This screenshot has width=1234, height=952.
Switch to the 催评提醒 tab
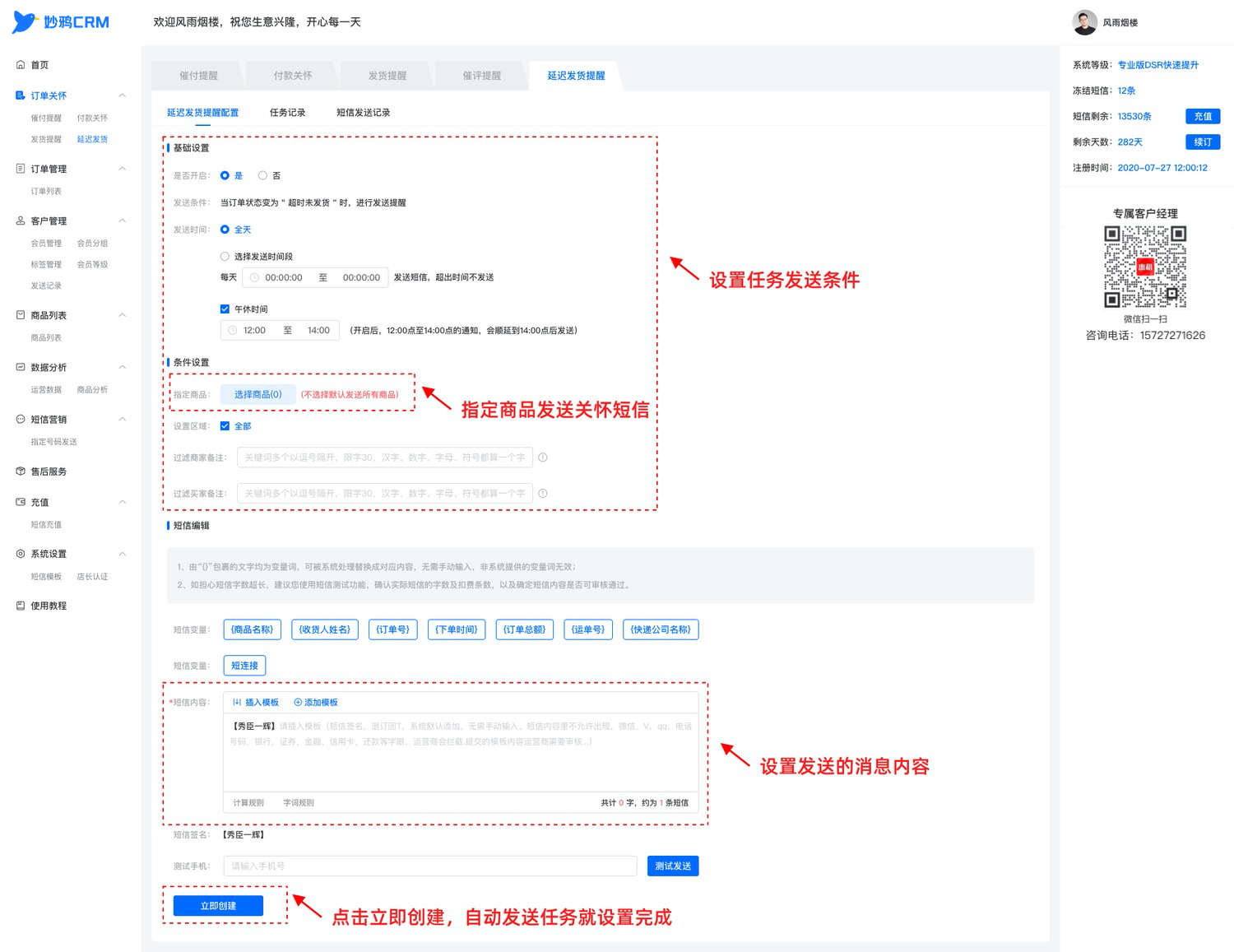click(x=481, y=76)
